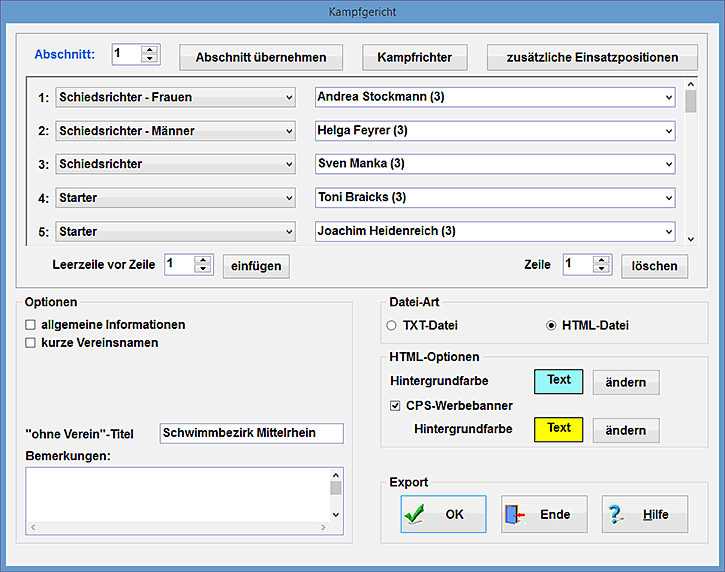Increase the Abschnitt number with up arrow
Image resolution: width=725 pixels, height=572 pixels.
coord(150,50)
